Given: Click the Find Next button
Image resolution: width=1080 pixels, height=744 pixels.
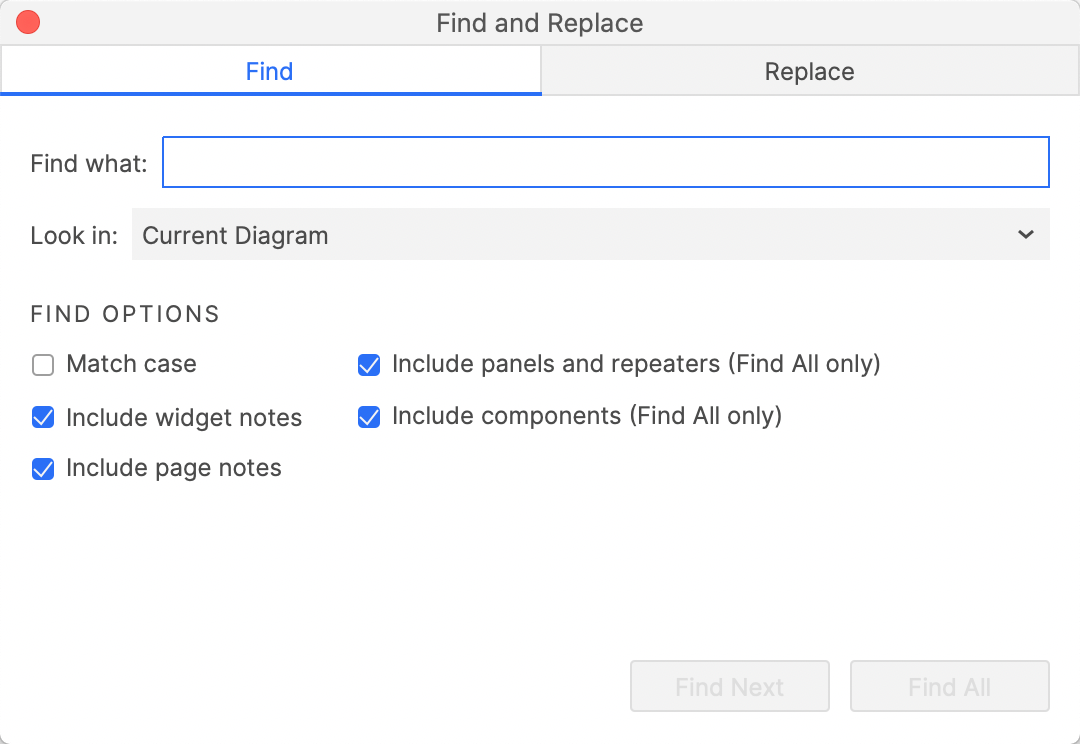Looking at the screenshot, I should click(x=729, y=686).
